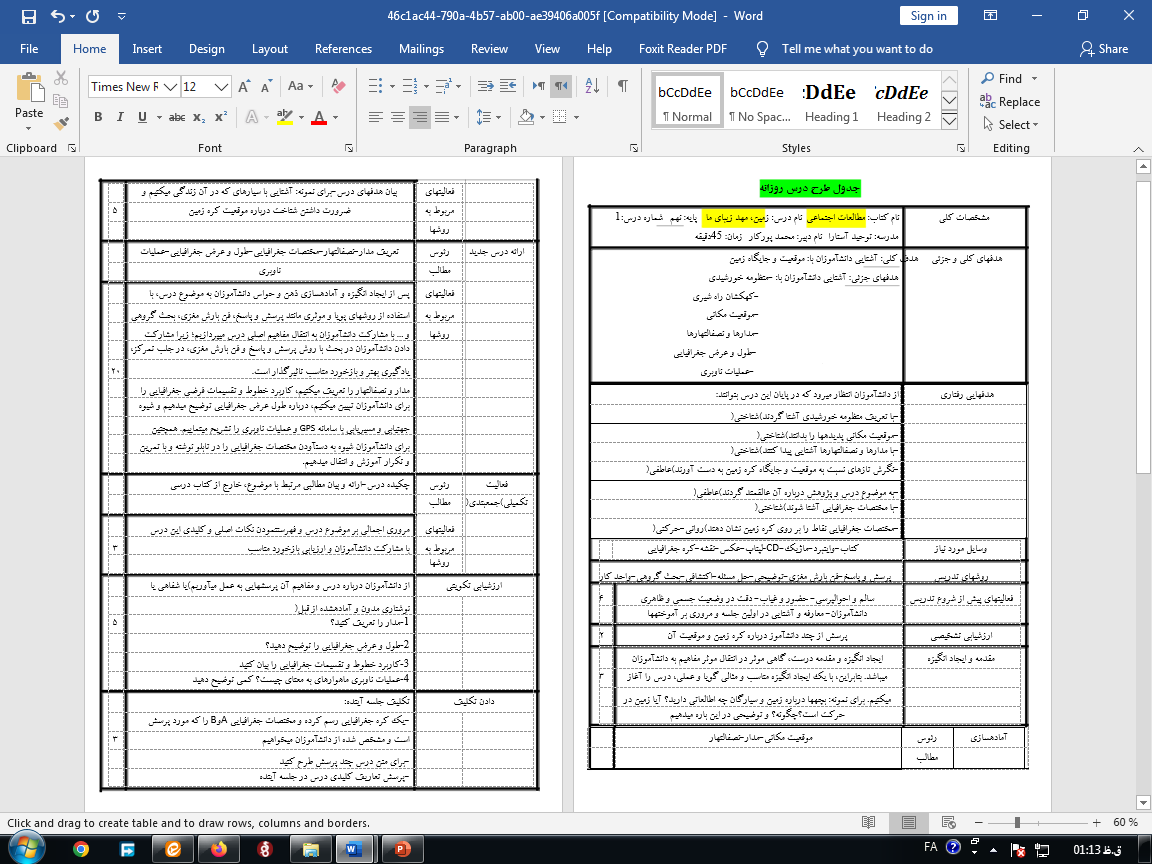Apply the red font color

pyautogui.click(x=319, y=117)
